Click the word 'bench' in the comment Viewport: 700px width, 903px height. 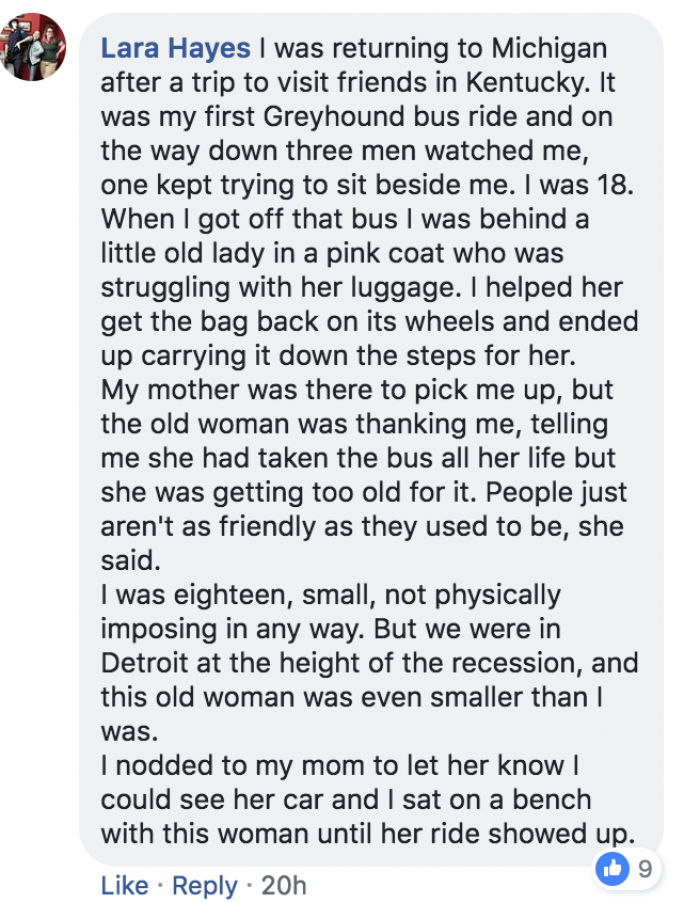(551, 799)
